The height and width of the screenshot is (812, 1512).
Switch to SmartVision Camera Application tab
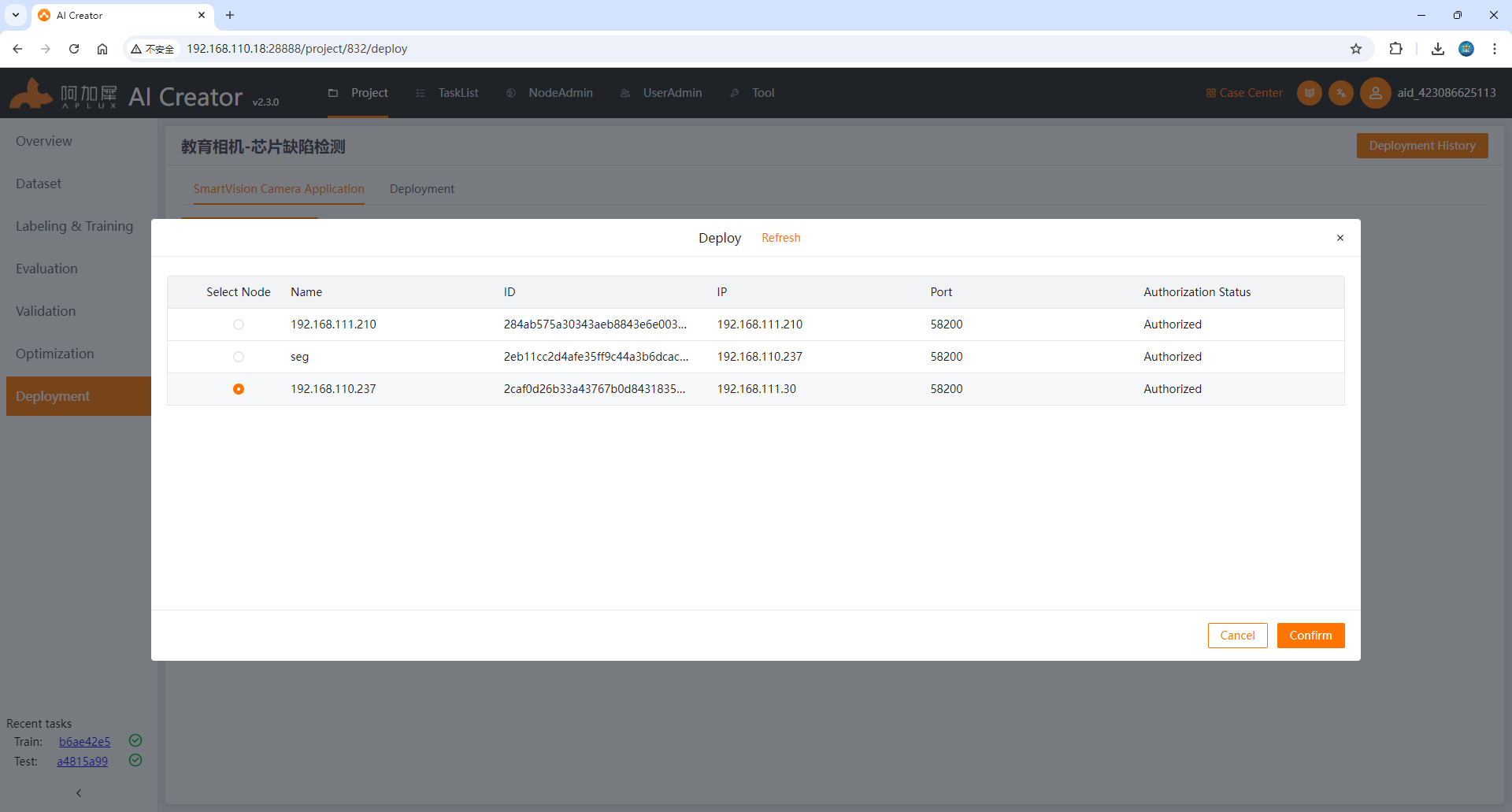coord(279,189)
